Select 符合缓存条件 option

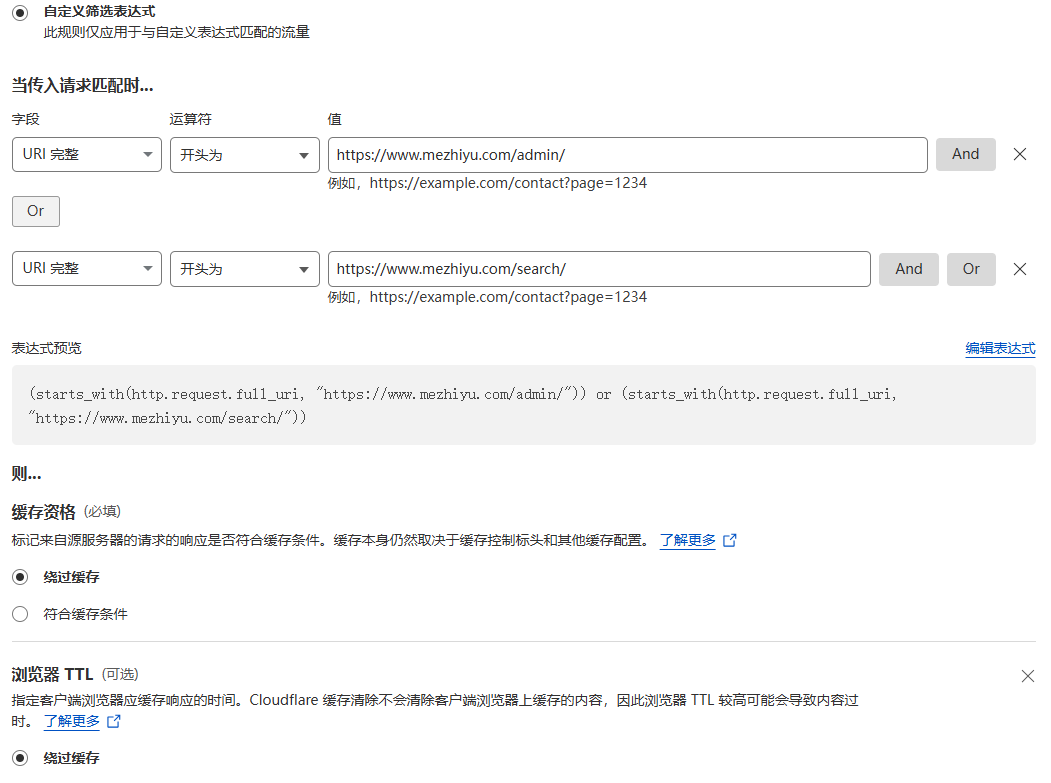click(x=19, y=613)
